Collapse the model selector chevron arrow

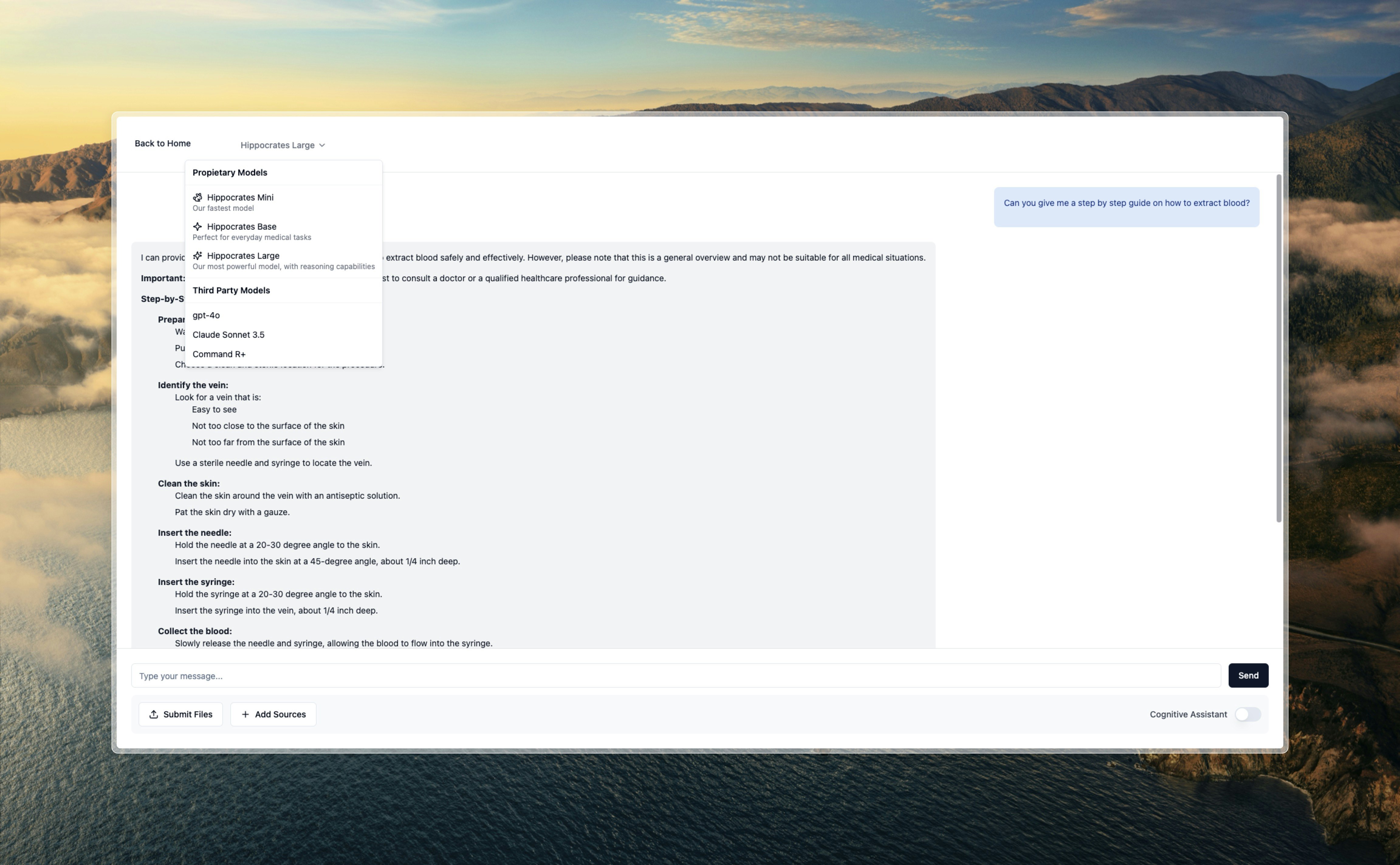(322, 145)
